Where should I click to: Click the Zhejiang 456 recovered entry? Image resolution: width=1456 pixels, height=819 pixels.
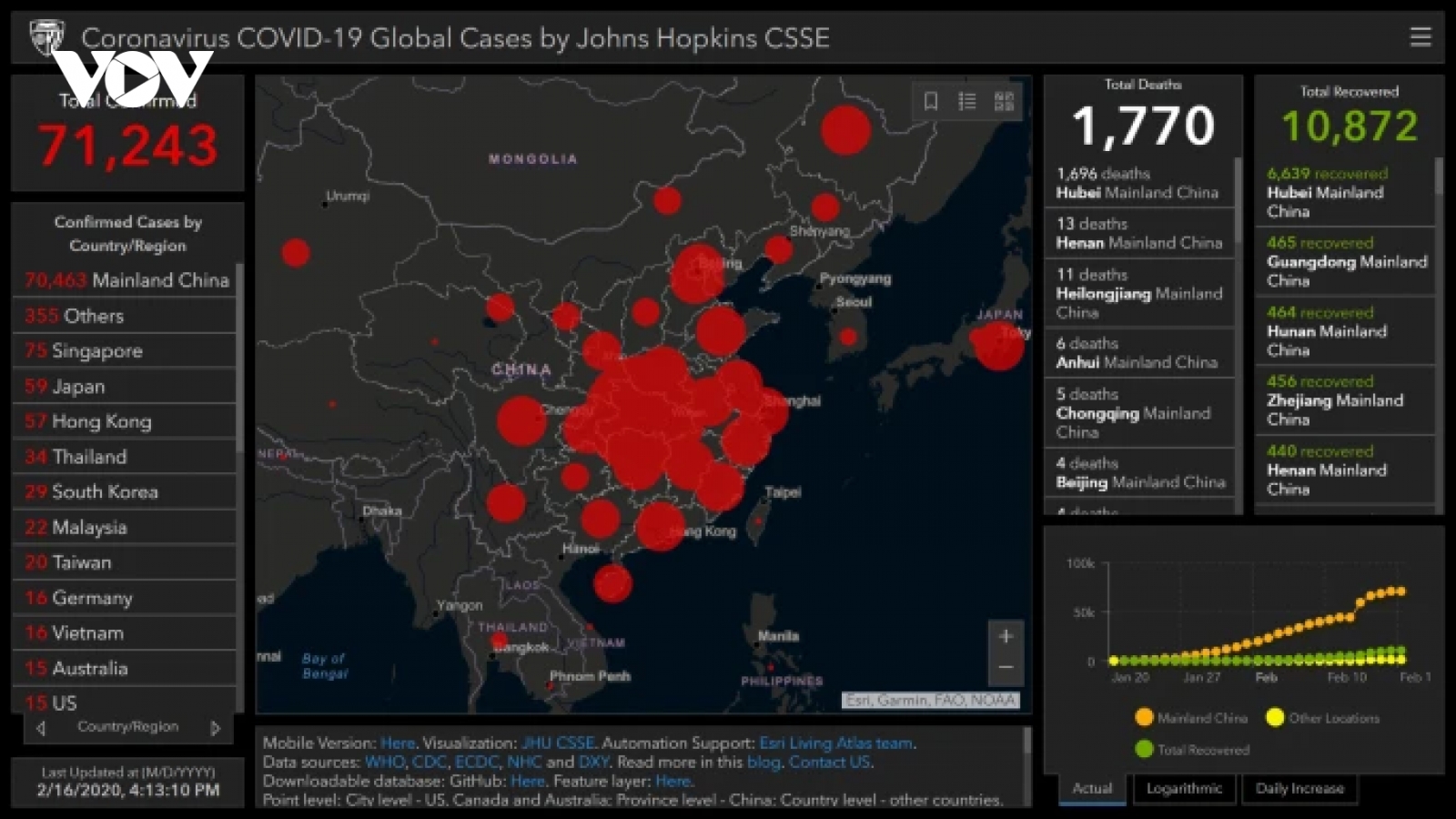coord(1345,400)
